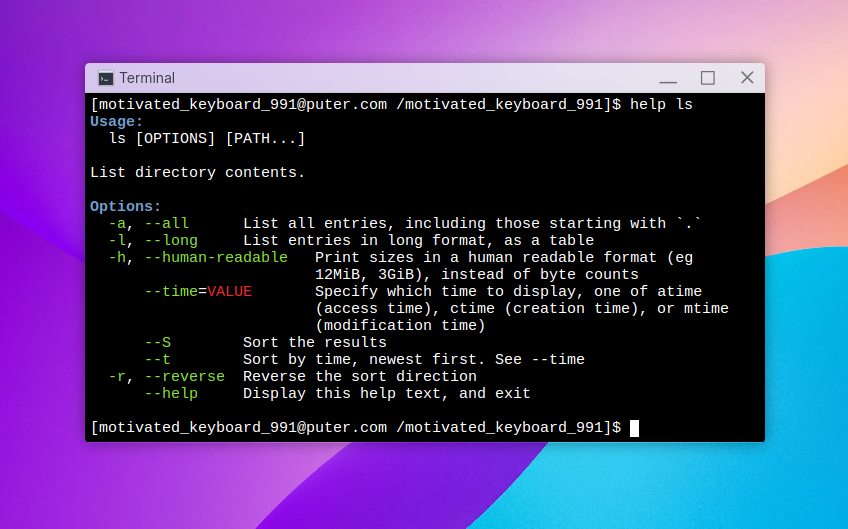The width and height of the screenshot is (848, 529).
Task: Click the 'help ls' command text
Action: point(661,104)
